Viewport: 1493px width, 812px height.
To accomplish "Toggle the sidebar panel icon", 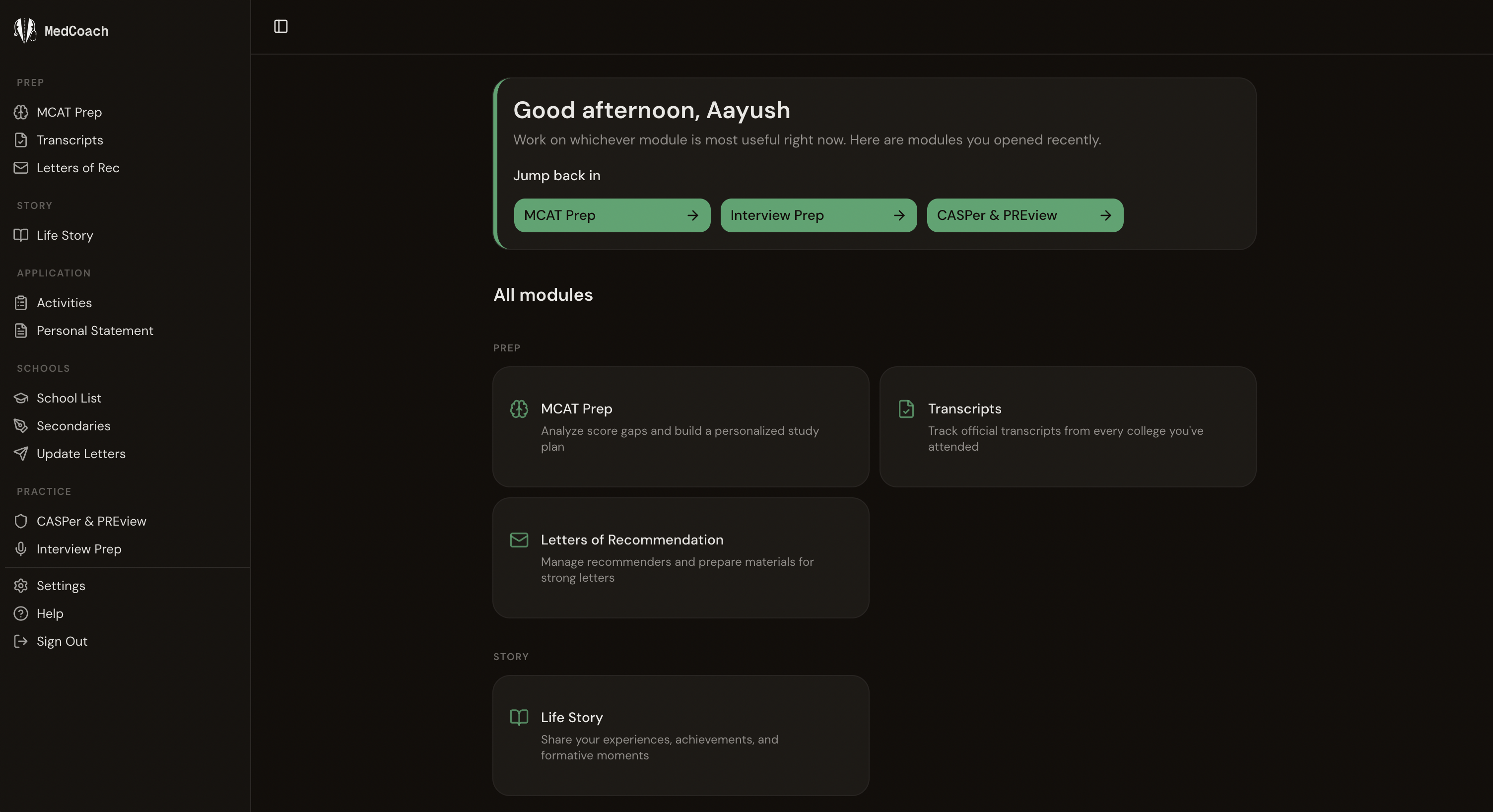I will tap(280, 27).
